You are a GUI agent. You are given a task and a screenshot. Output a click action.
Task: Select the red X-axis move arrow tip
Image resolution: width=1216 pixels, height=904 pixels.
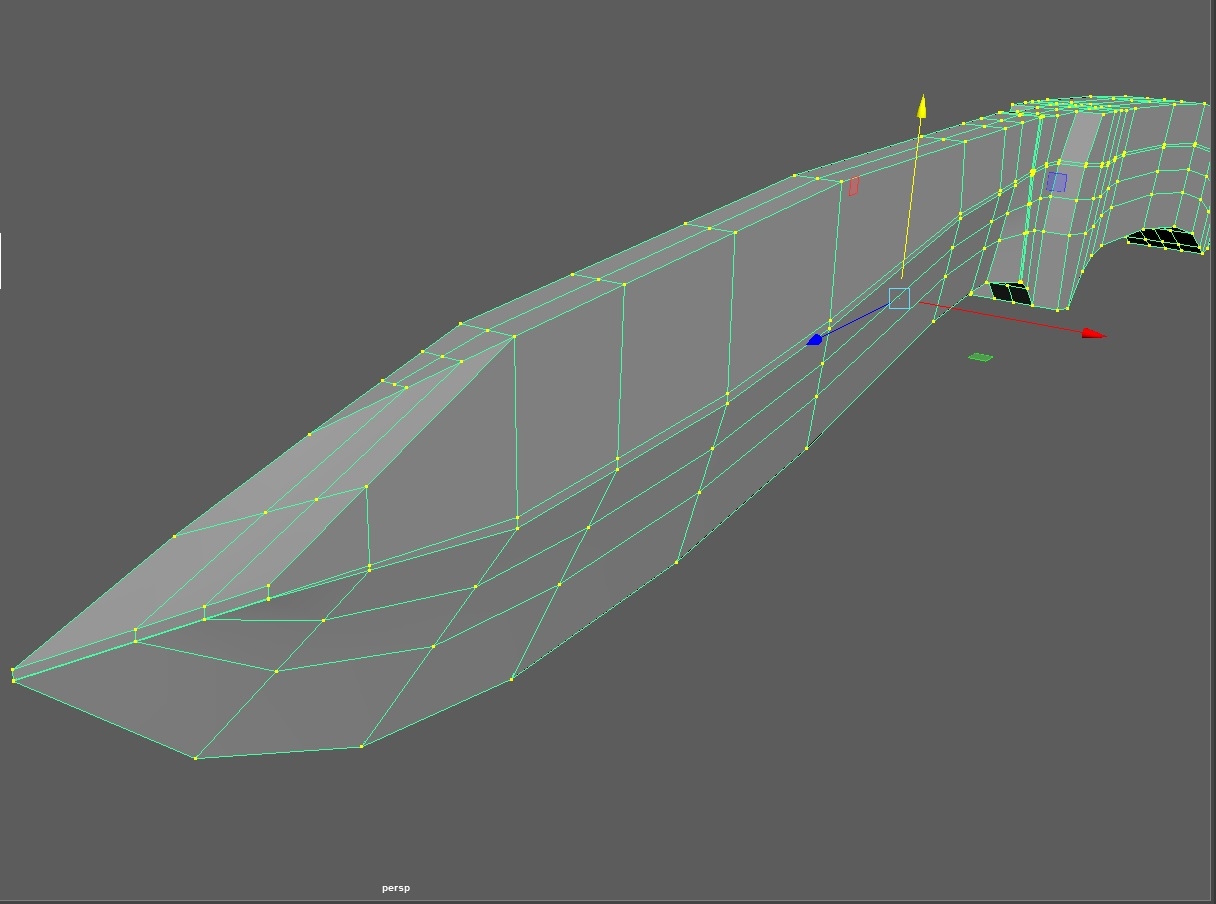tap(1094, 333)
